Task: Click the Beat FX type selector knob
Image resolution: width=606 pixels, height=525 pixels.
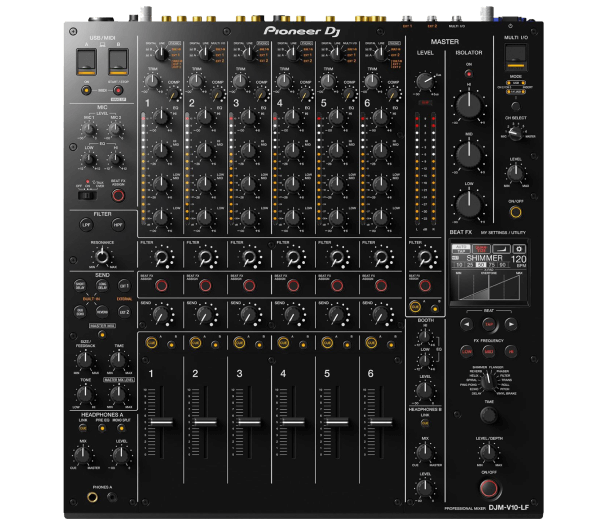Action: click(x=489, y=382)
